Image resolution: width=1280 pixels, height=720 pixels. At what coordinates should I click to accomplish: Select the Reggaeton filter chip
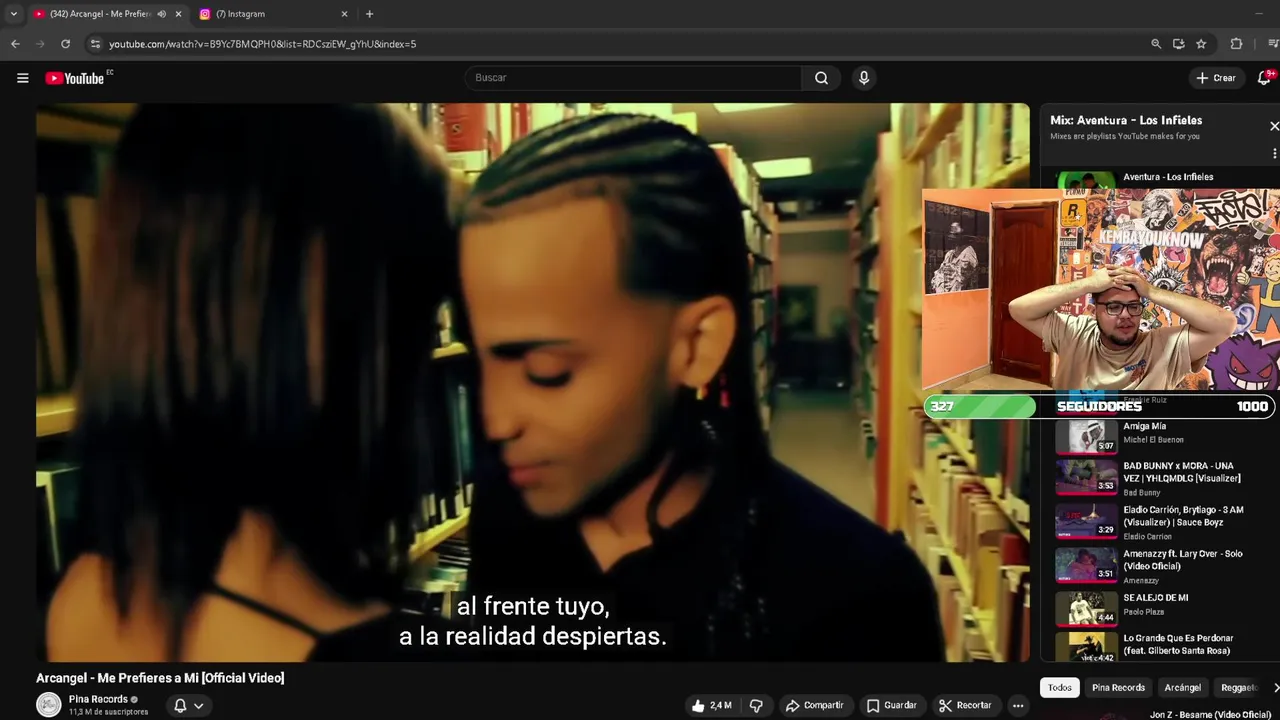(x=1240, y=687)
